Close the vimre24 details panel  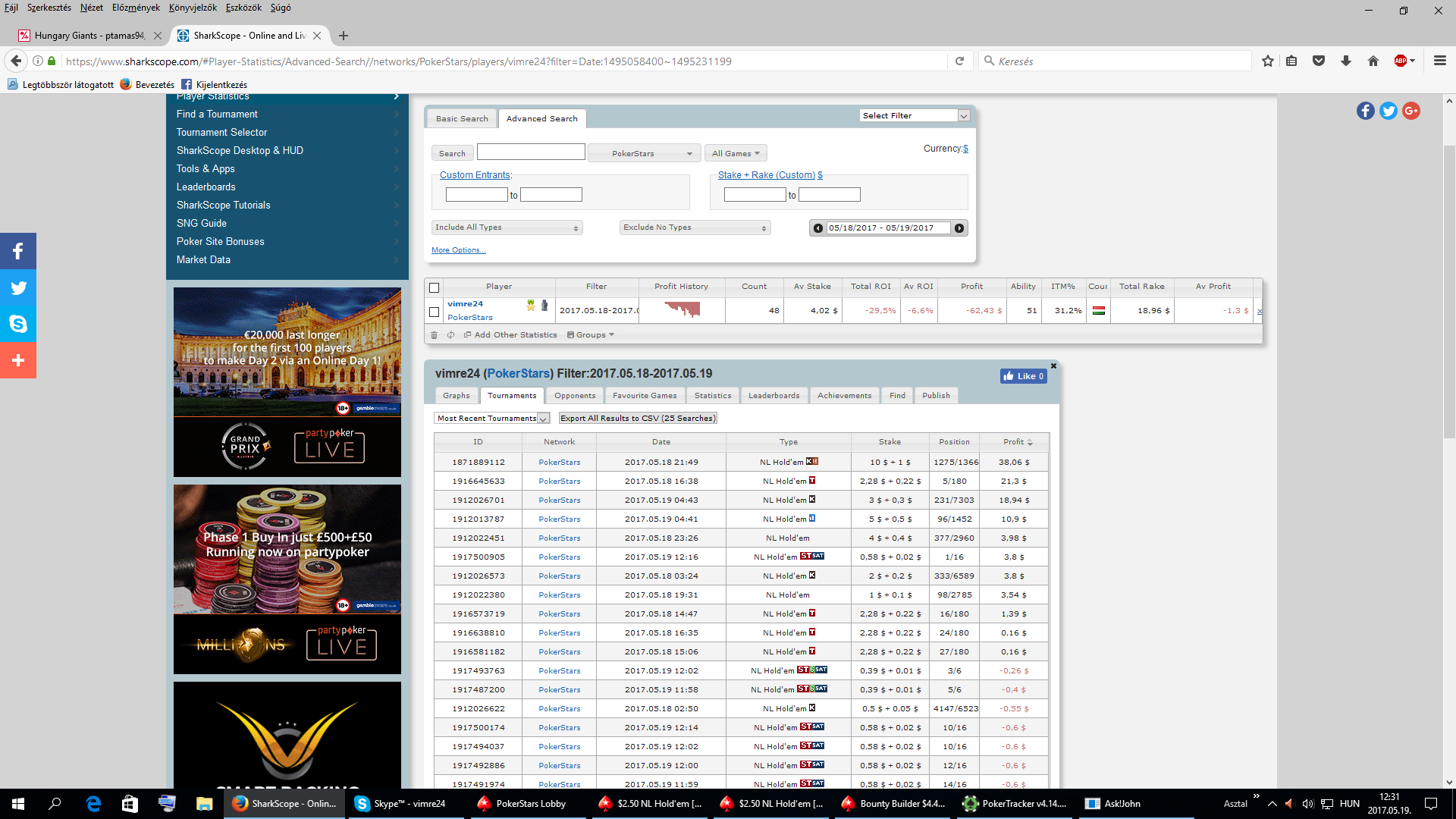1053,366
